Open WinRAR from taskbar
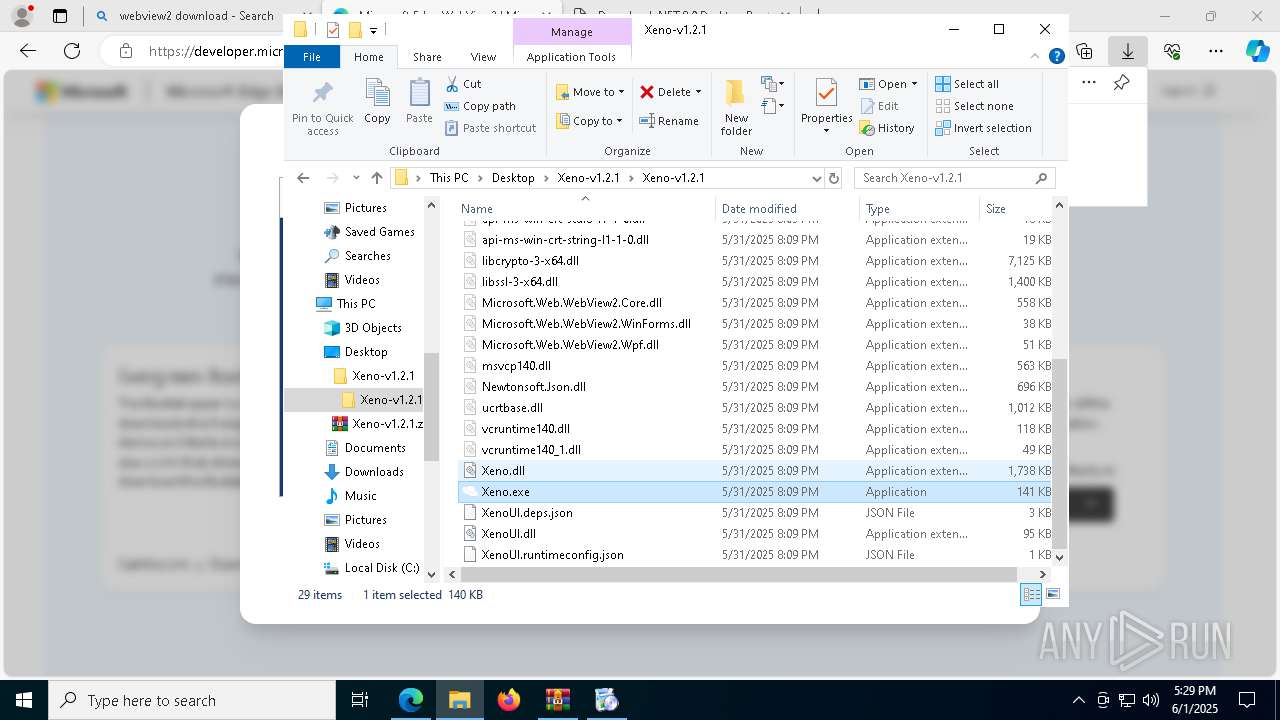This screenshot has width=1280, height=720. click(558, 700)
